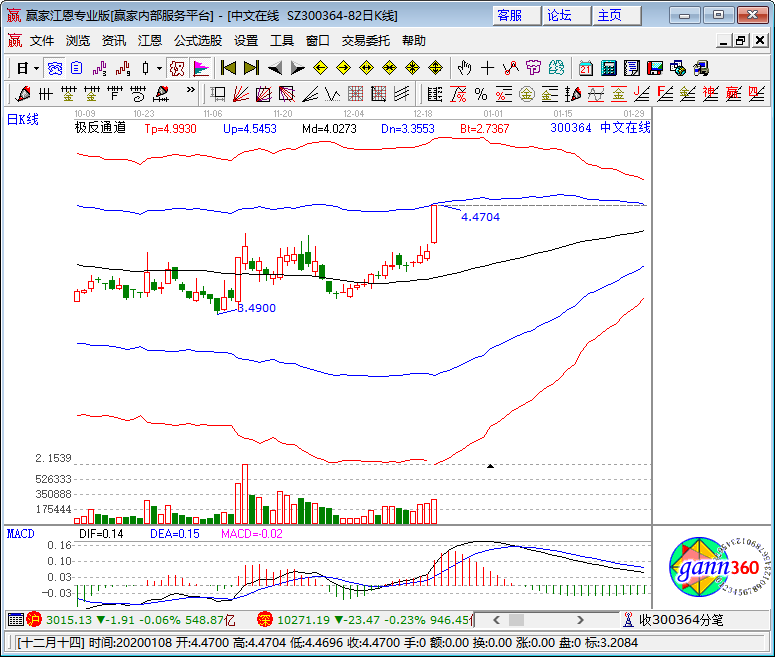Click the MACD indicator label
This screenshot has width=775, height=657.
pos(20,533)
